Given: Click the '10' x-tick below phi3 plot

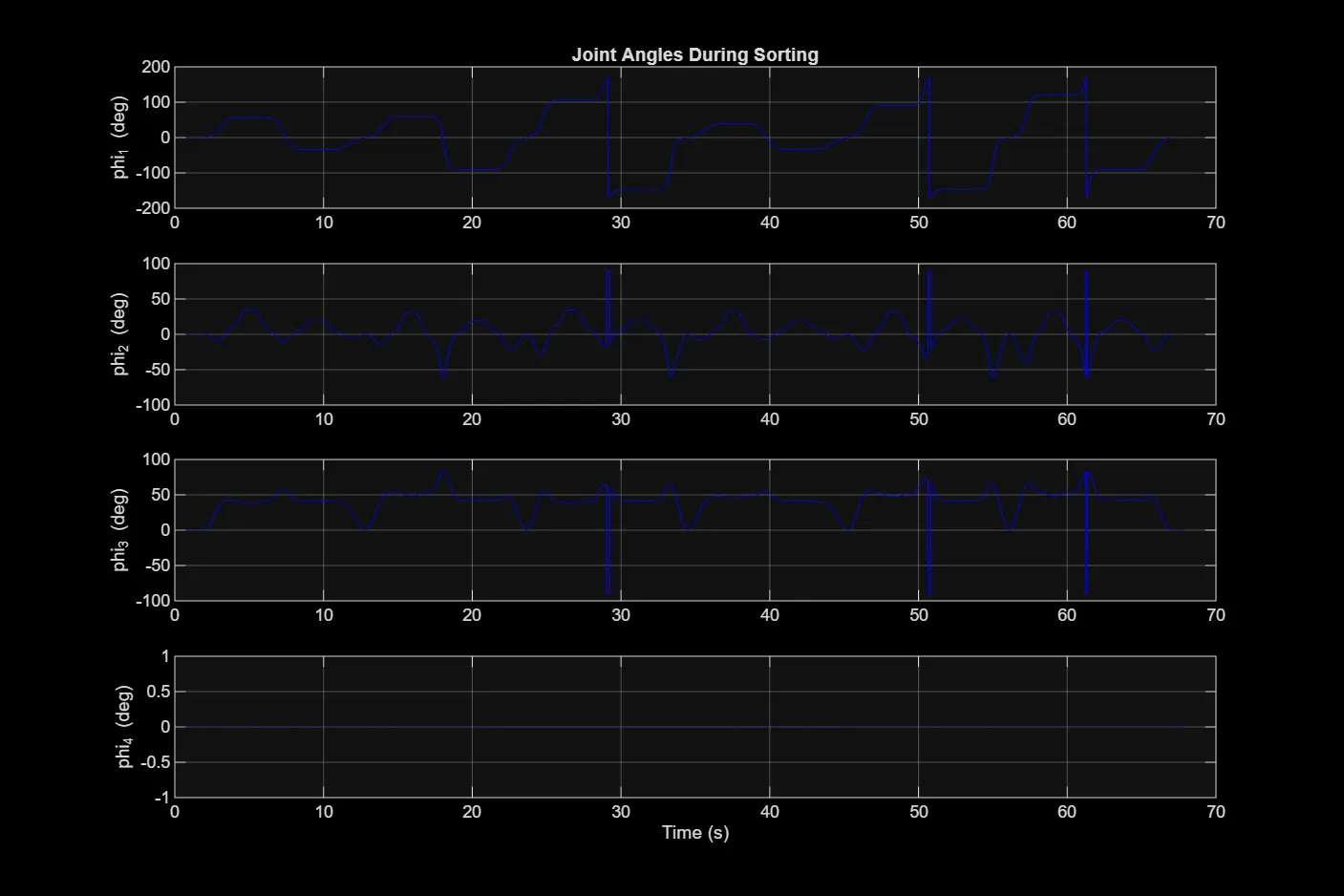Looking at the screenshot, I should coord(324,615).
